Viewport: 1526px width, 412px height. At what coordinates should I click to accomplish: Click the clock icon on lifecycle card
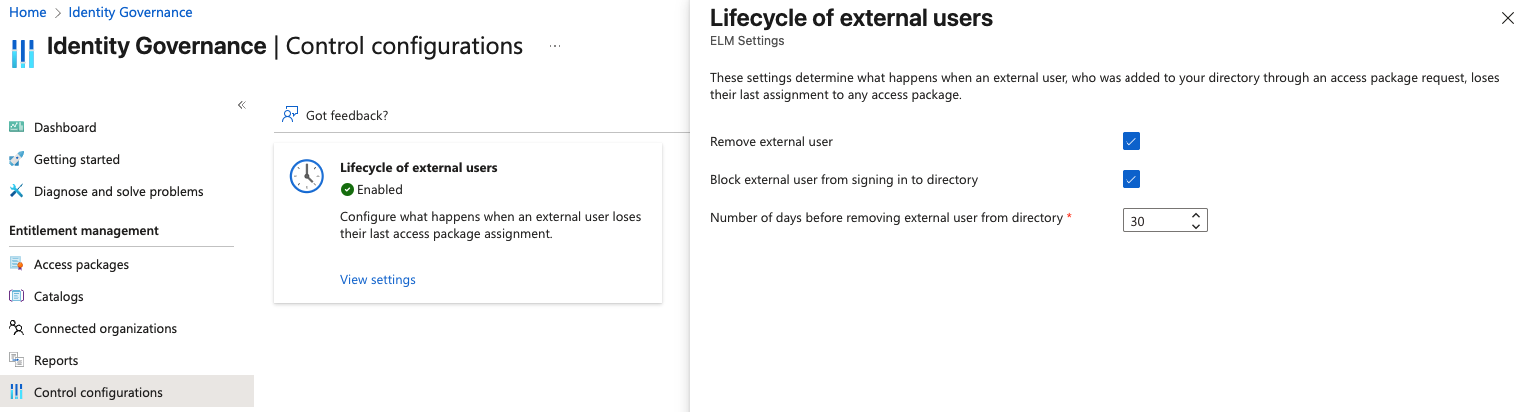(x=306, y=176)
